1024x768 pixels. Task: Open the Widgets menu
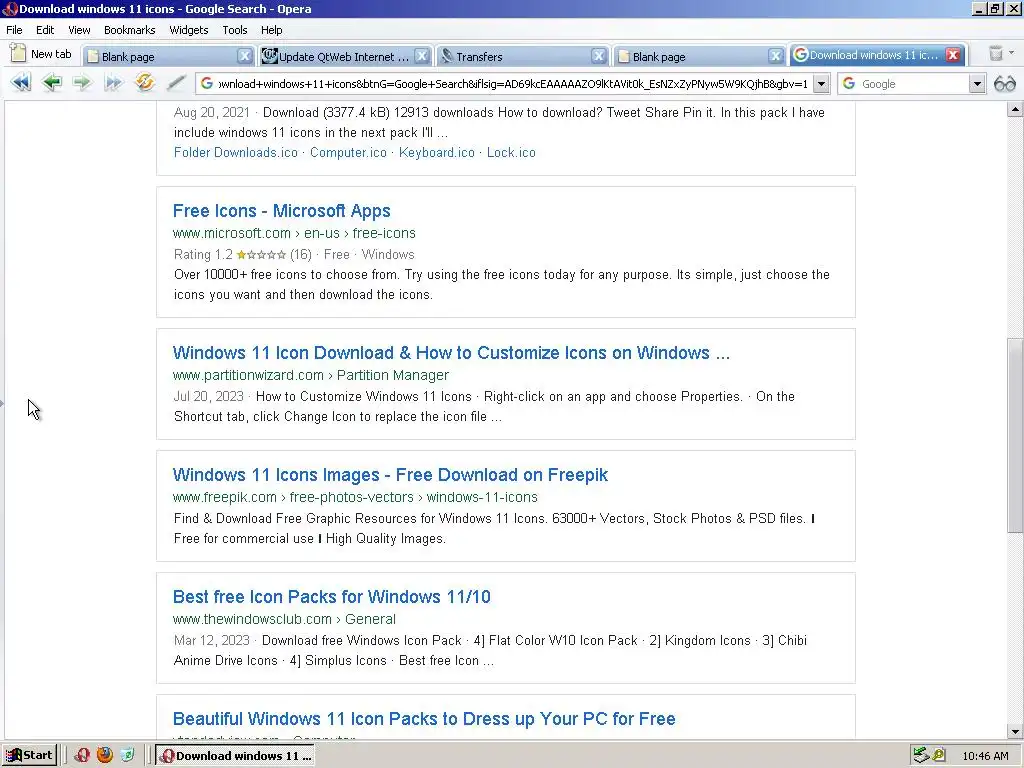[189, 30]
